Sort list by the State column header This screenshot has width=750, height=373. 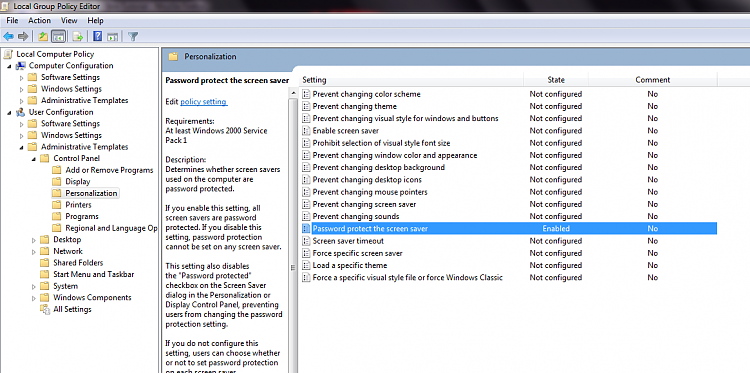pyautogui.click(x=556, y=80)
